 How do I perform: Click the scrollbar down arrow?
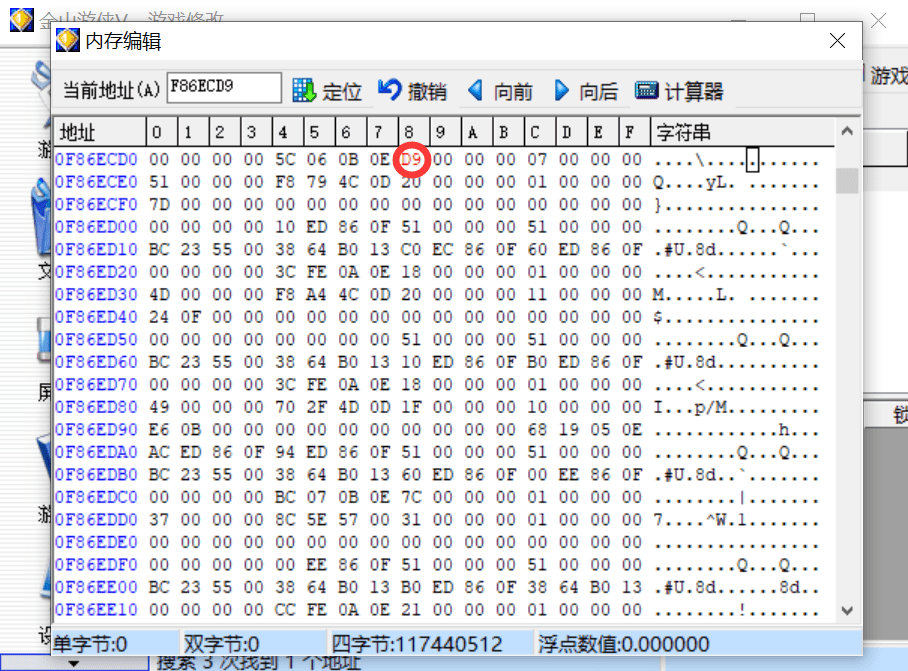(x=847, y=611)
